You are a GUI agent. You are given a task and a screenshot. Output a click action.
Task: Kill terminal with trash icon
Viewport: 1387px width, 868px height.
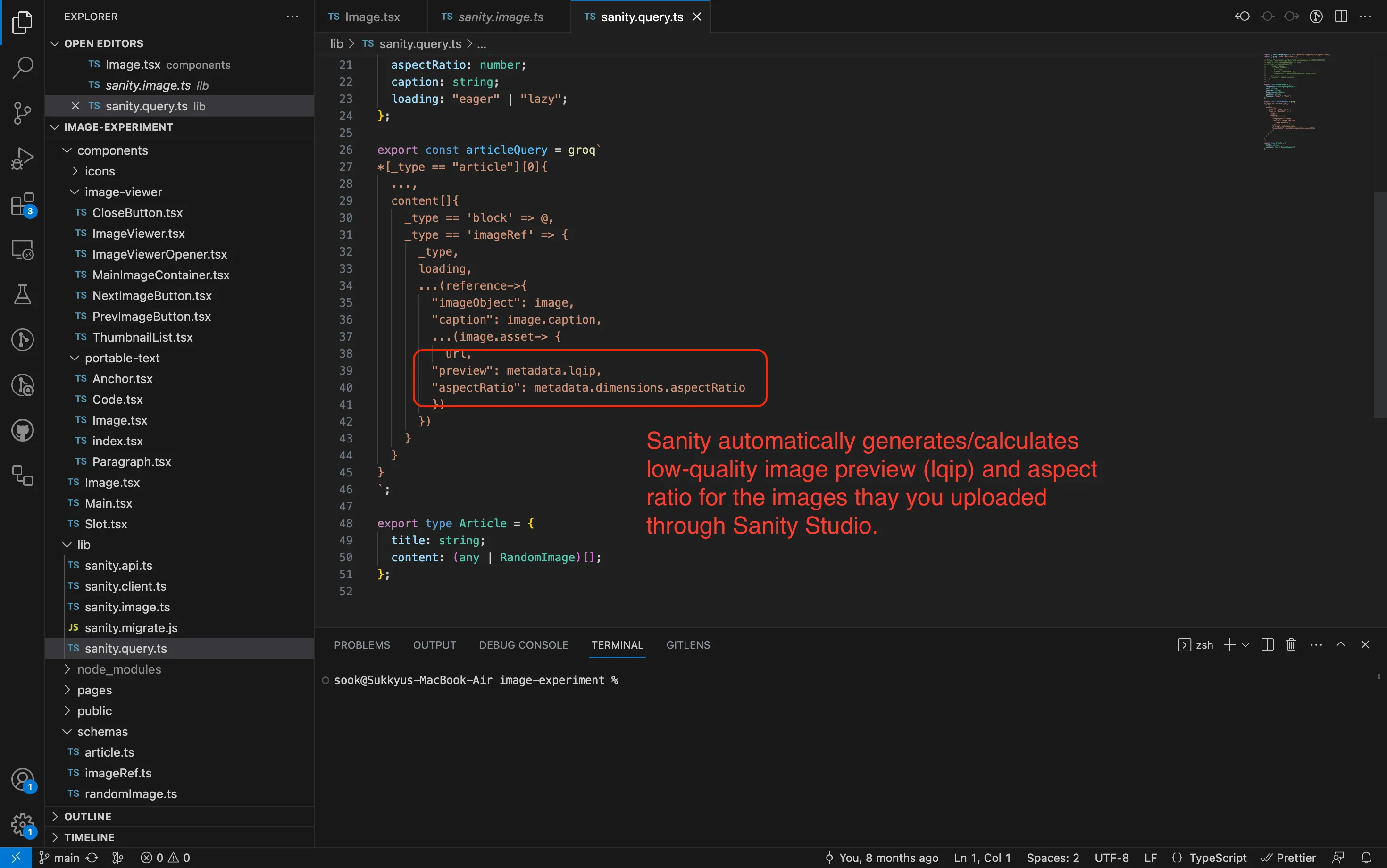(1291, 645)
